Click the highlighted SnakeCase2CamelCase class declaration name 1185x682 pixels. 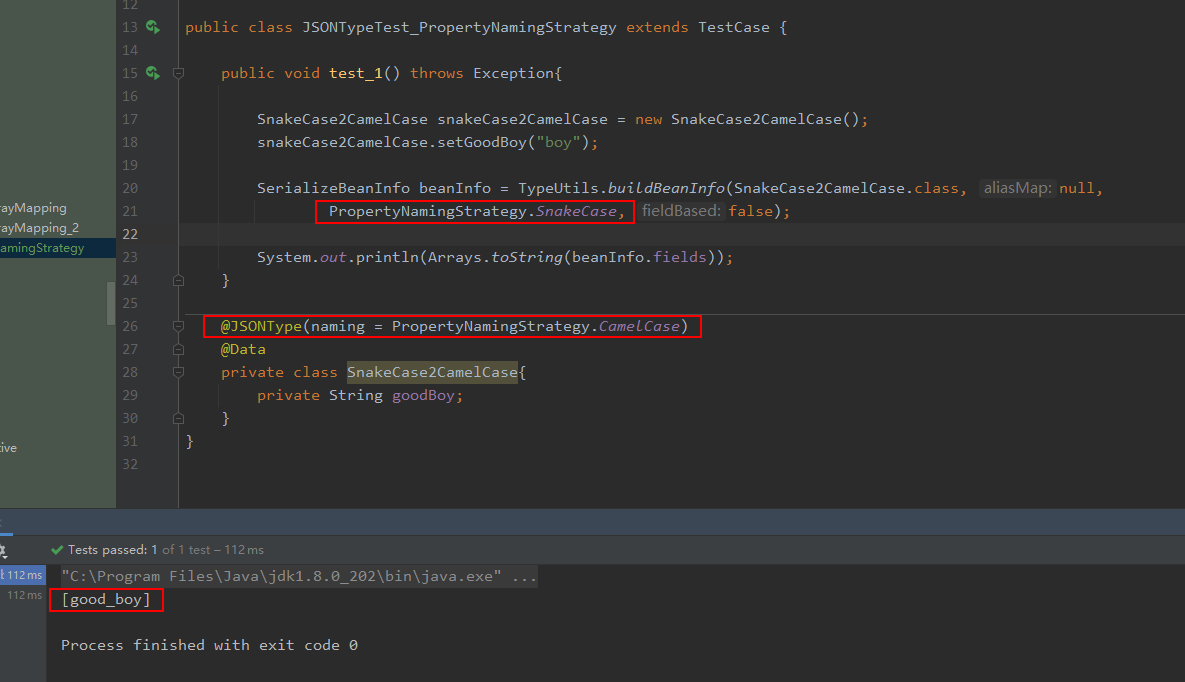(432, 372)
